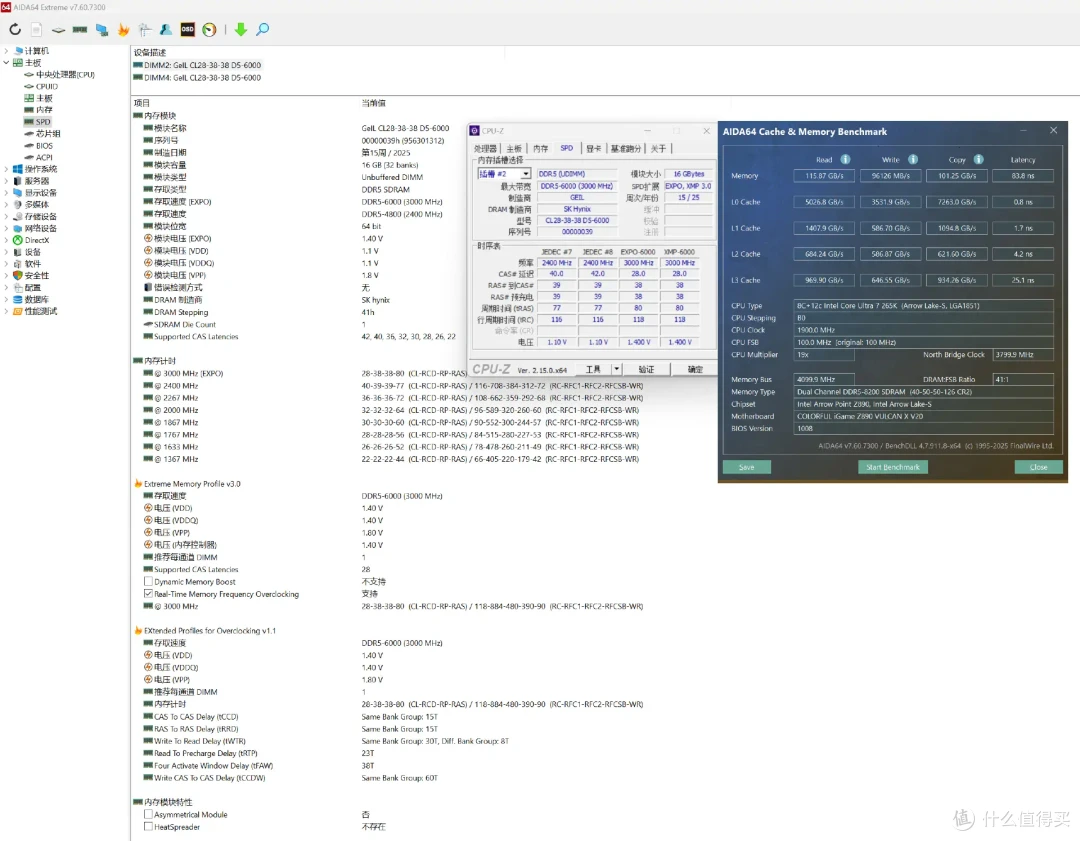Image resolution: width=1080 pixels, height=841 pixels.
Task: Click the CPU-Z purple title bar icon
Action: tap(475, 130)
